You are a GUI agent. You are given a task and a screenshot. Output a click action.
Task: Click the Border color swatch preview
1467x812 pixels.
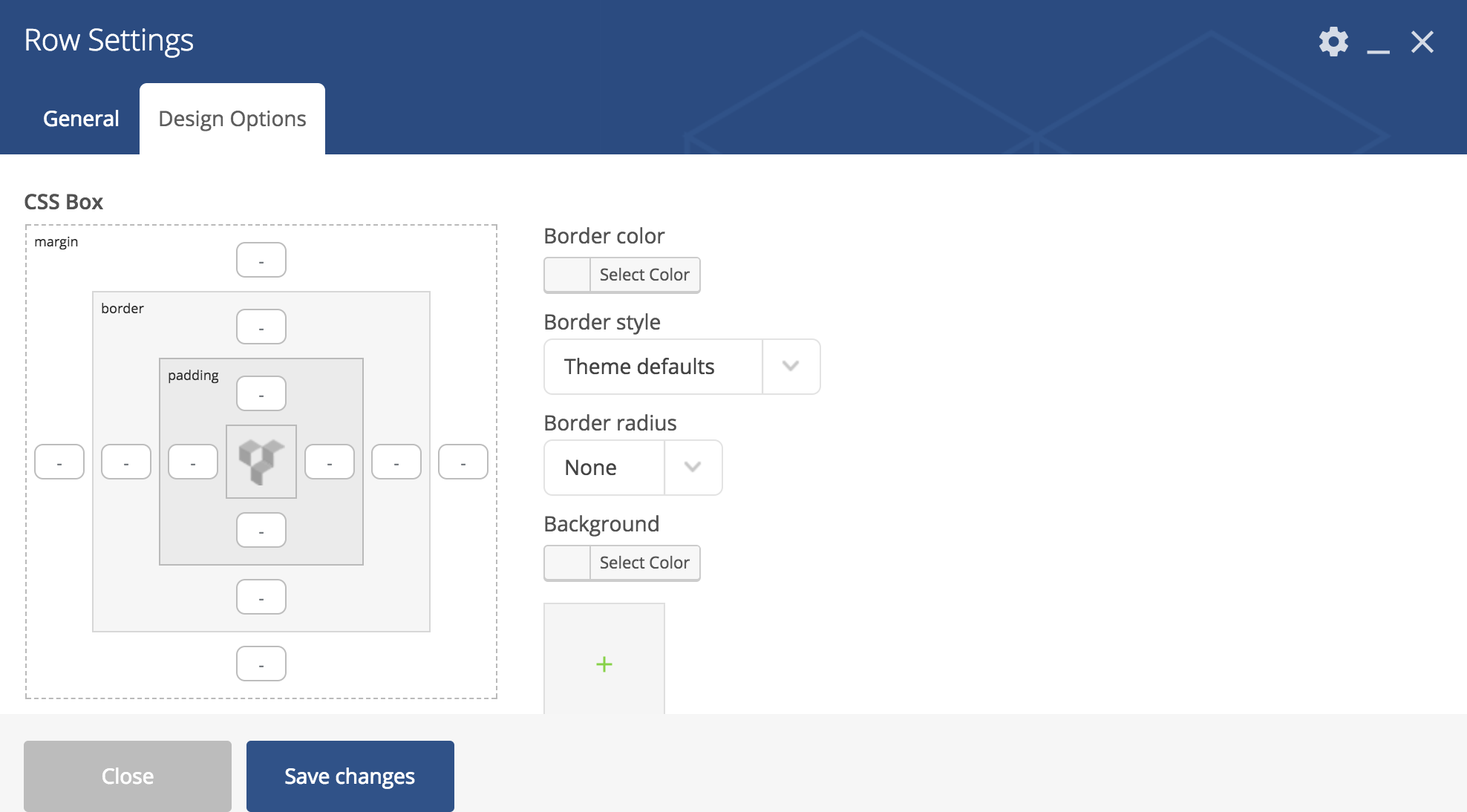(x=567, y=275)
